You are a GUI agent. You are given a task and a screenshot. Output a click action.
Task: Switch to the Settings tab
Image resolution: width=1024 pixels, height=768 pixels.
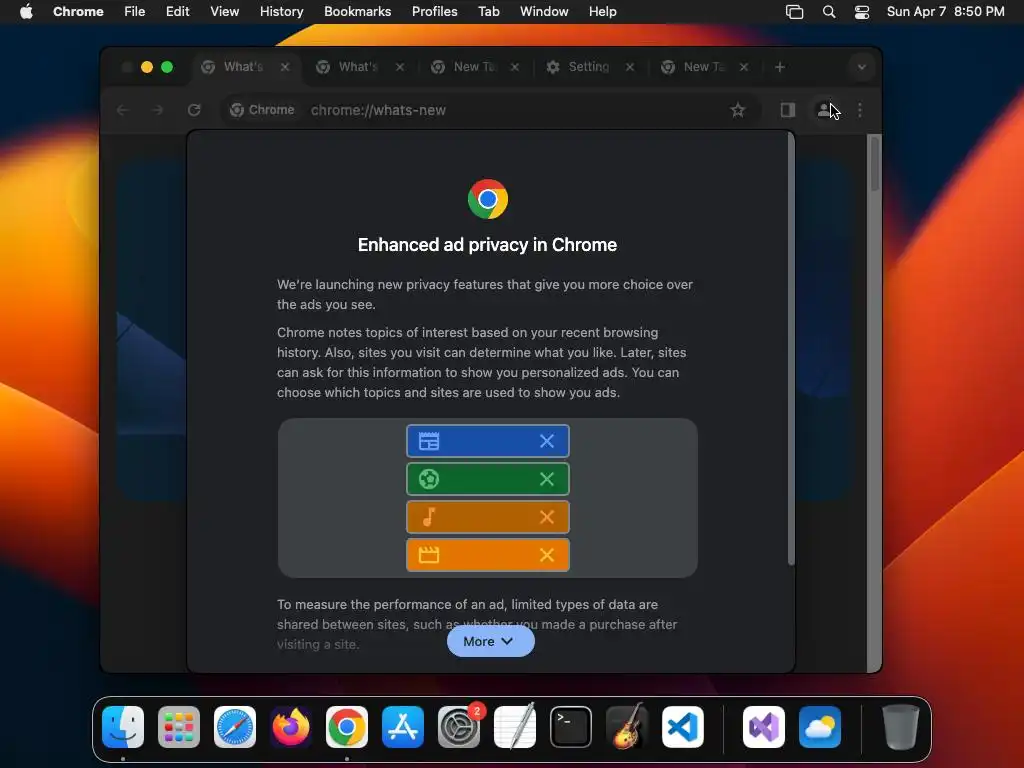click(x=590, y=67)
